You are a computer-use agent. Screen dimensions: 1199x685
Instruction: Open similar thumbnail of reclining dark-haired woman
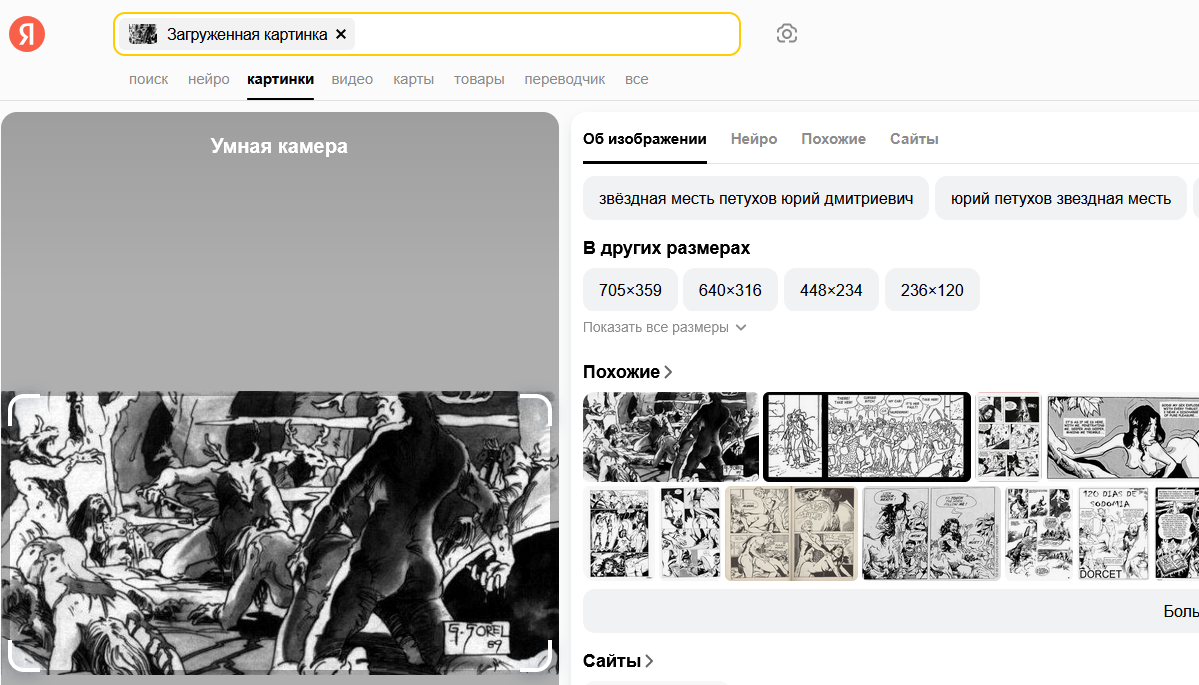pos(1123,437)
